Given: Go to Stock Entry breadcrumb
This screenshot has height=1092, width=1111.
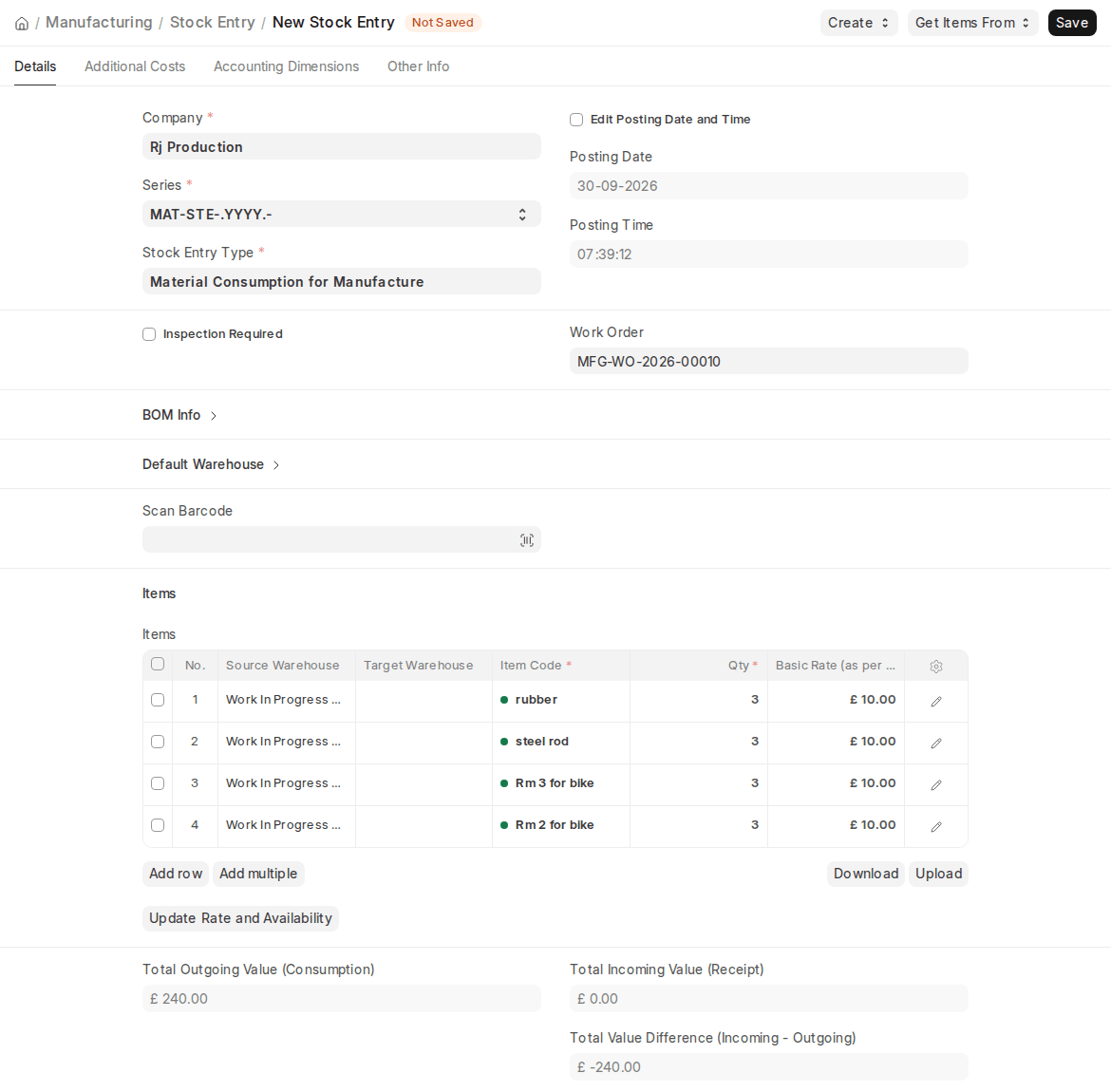Looking at the screenshot, I should 213,23.
